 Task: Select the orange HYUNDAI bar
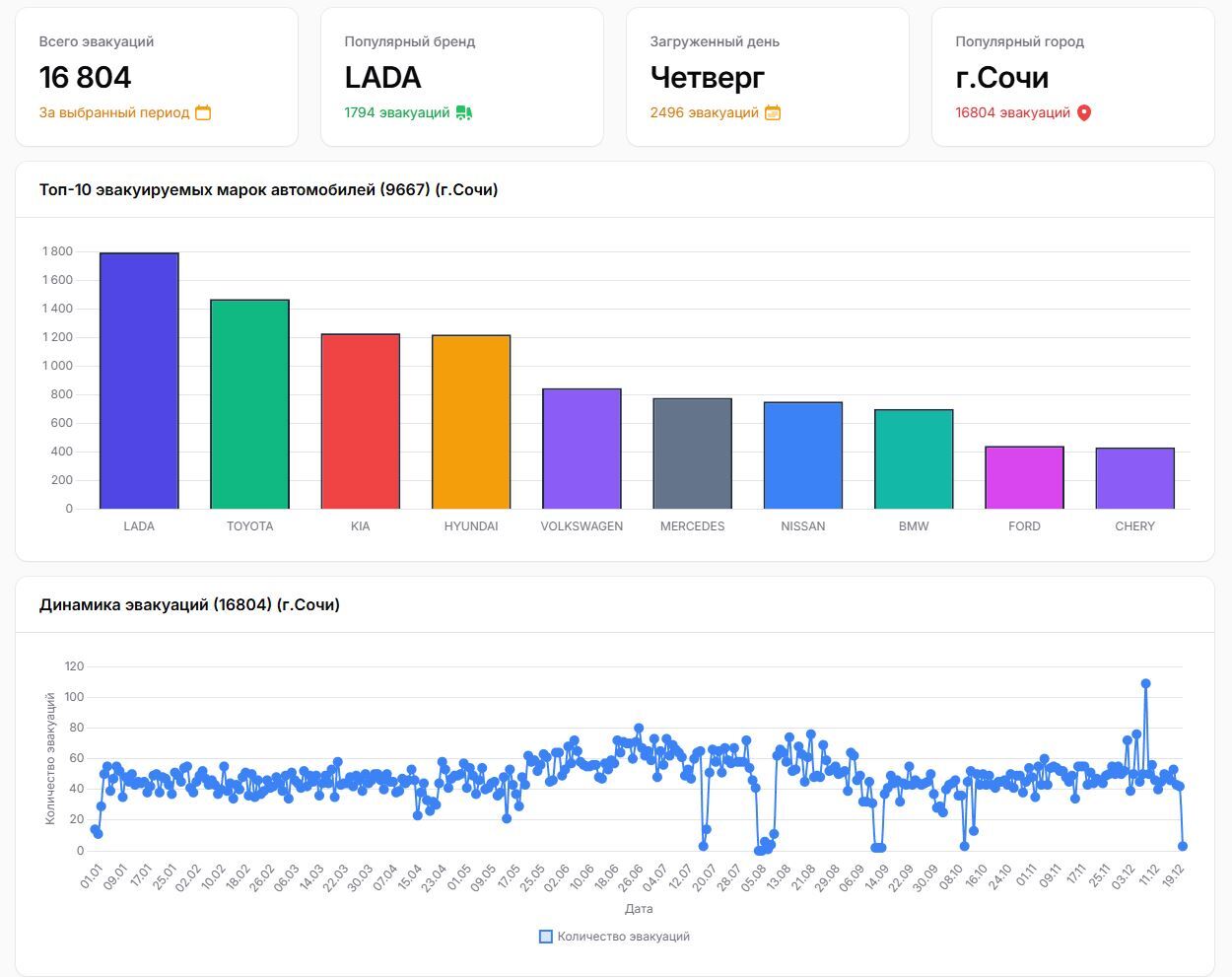pyautogui.click(x=471, y=422)
